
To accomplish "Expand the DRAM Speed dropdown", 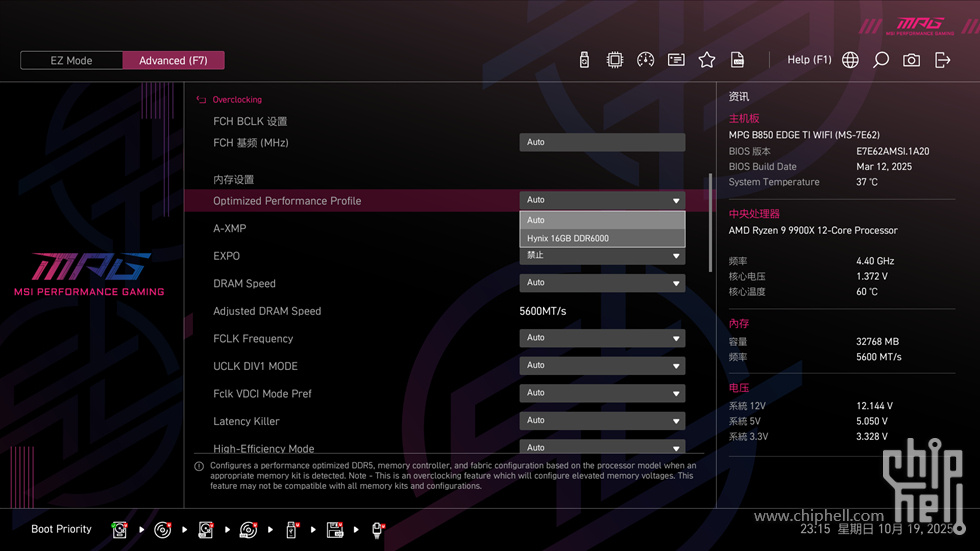I will click(602, 283).
